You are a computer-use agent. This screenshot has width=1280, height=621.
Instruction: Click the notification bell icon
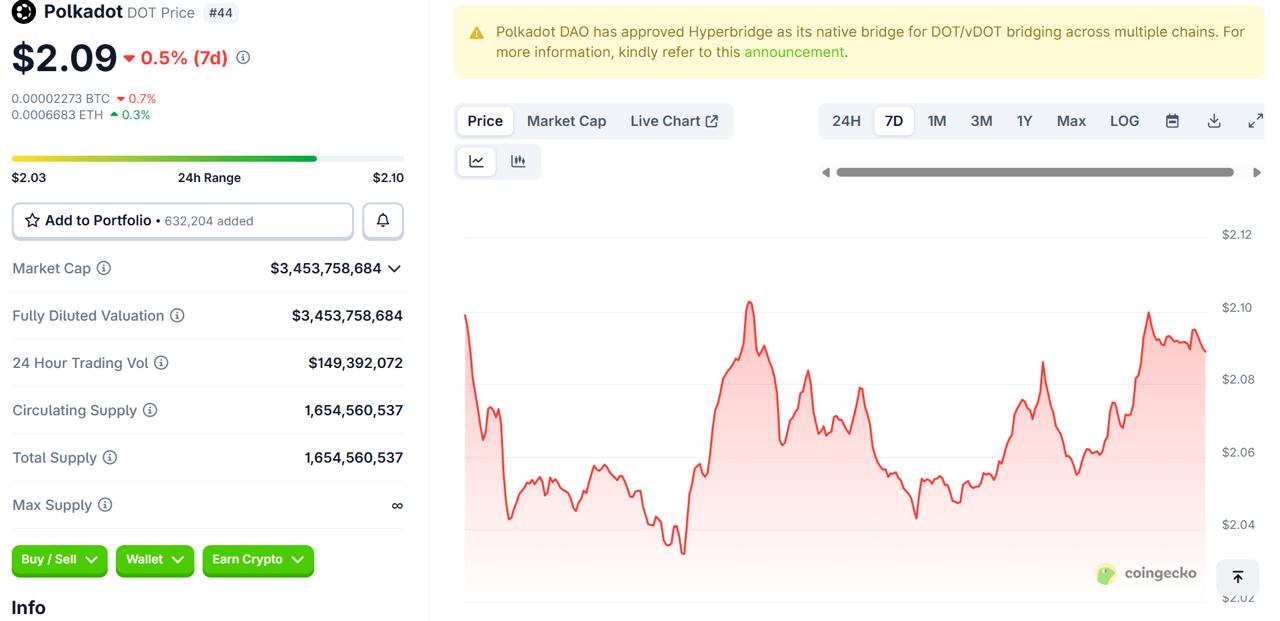pos(383,220)
